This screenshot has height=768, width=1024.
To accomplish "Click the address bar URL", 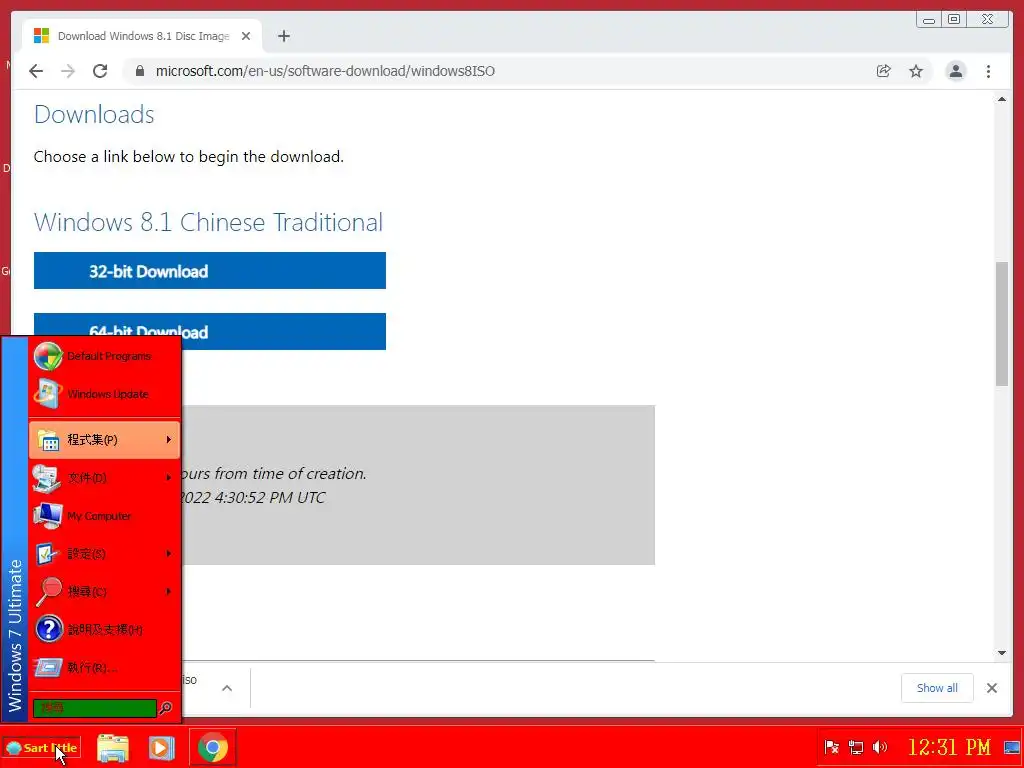I will tap(325, 71).
